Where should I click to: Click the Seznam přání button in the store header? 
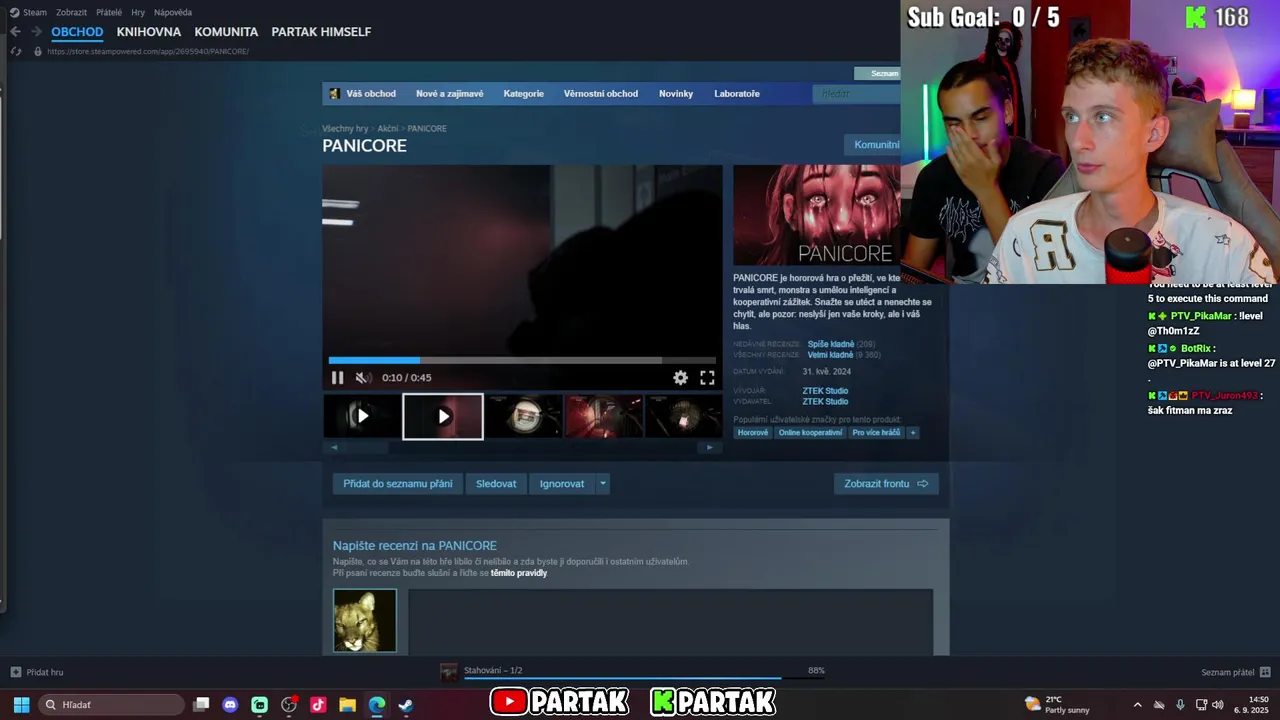pos(878,73)
